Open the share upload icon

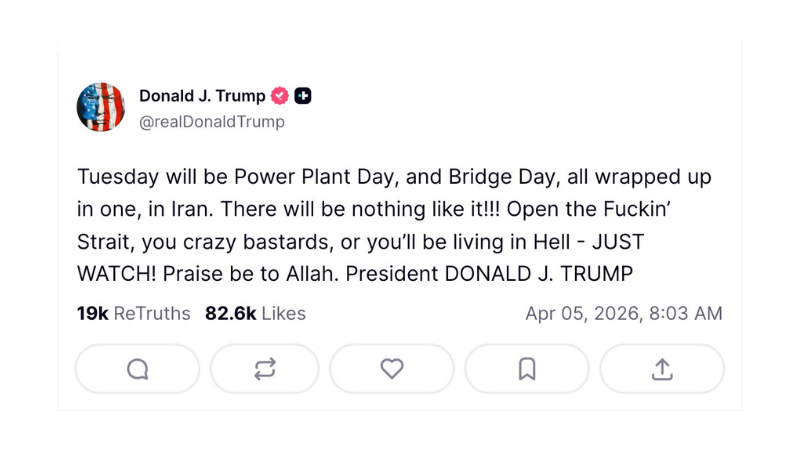tap(662, 369)
